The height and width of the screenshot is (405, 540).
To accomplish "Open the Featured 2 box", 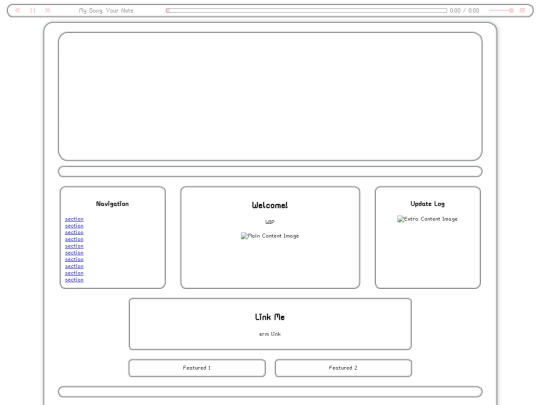I will click(343, 368).
